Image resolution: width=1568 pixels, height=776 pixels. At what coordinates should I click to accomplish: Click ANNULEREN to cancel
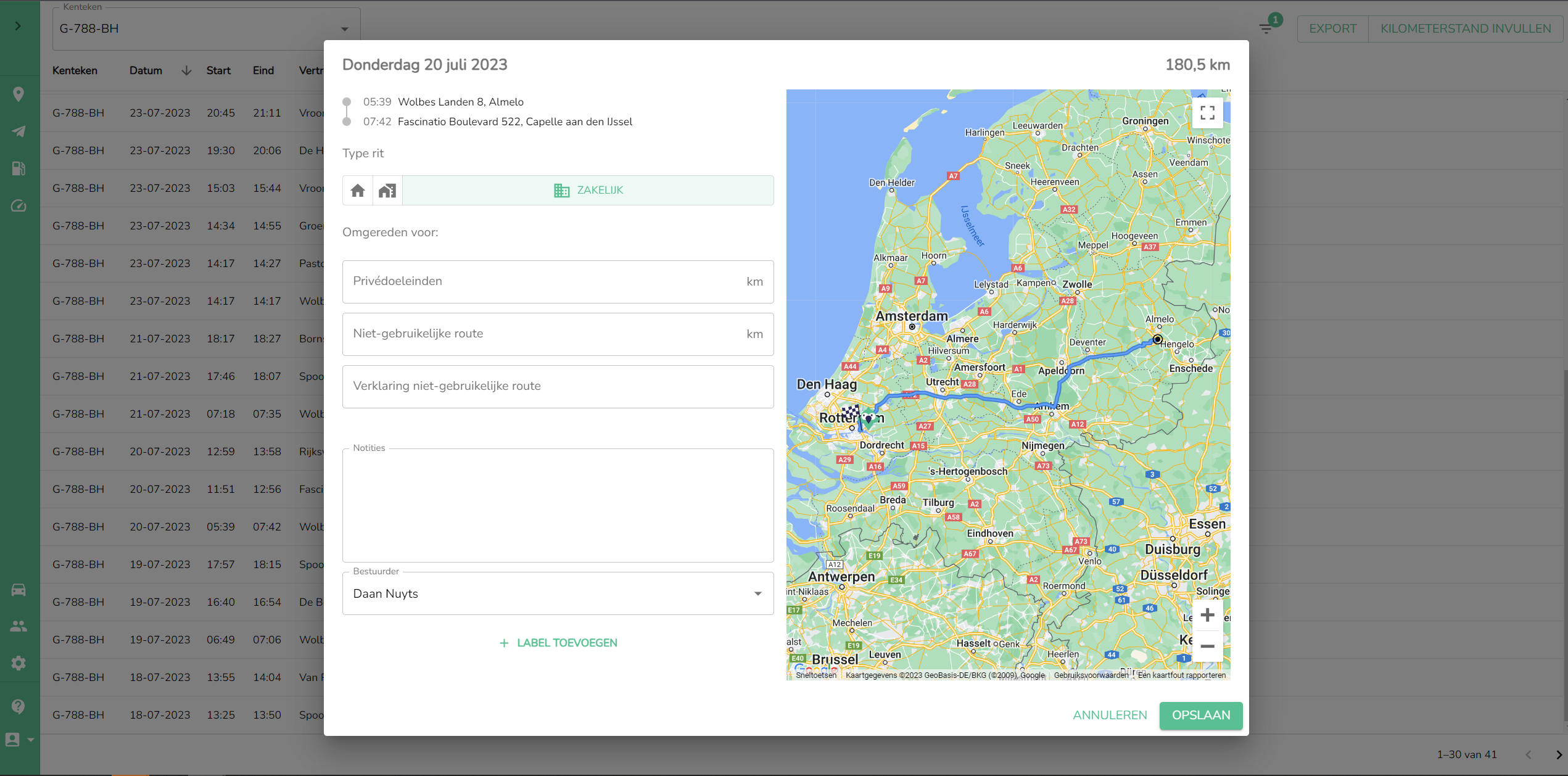coord(1110,715)
